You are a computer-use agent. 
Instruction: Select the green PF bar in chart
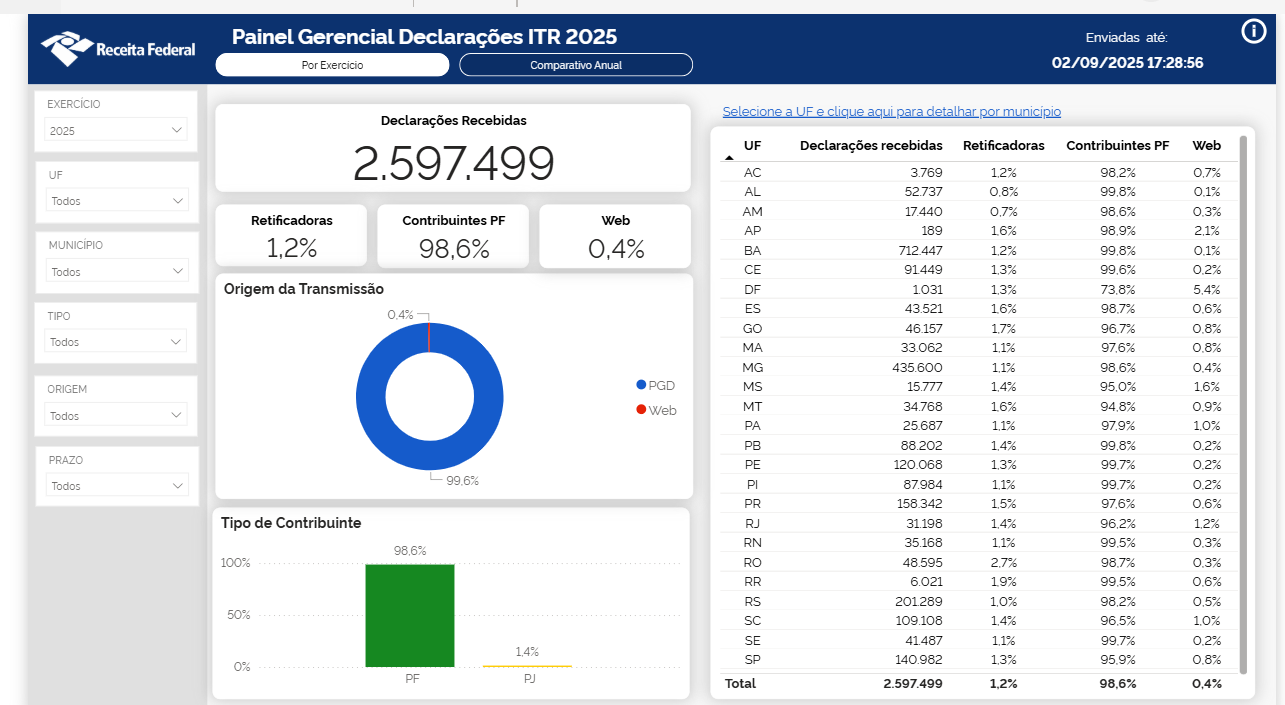click(409, 615)
